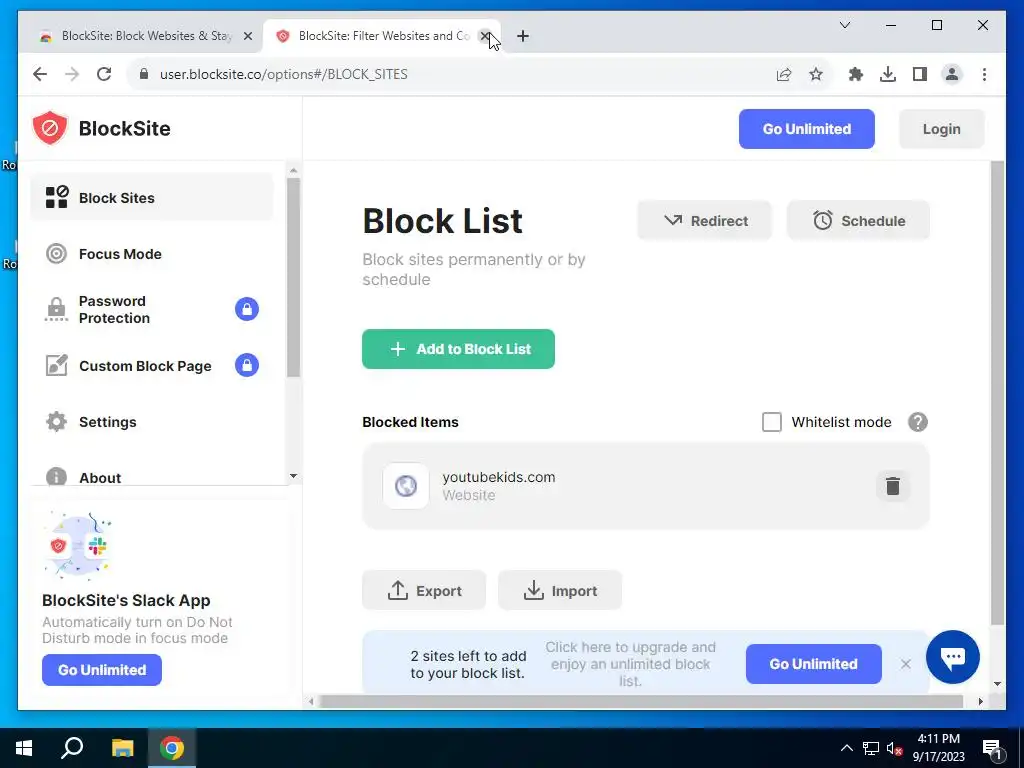This screenshot has width=1024, height=768.
Task: Click the Go Unlimited button in the header
Action: [807, 129]
